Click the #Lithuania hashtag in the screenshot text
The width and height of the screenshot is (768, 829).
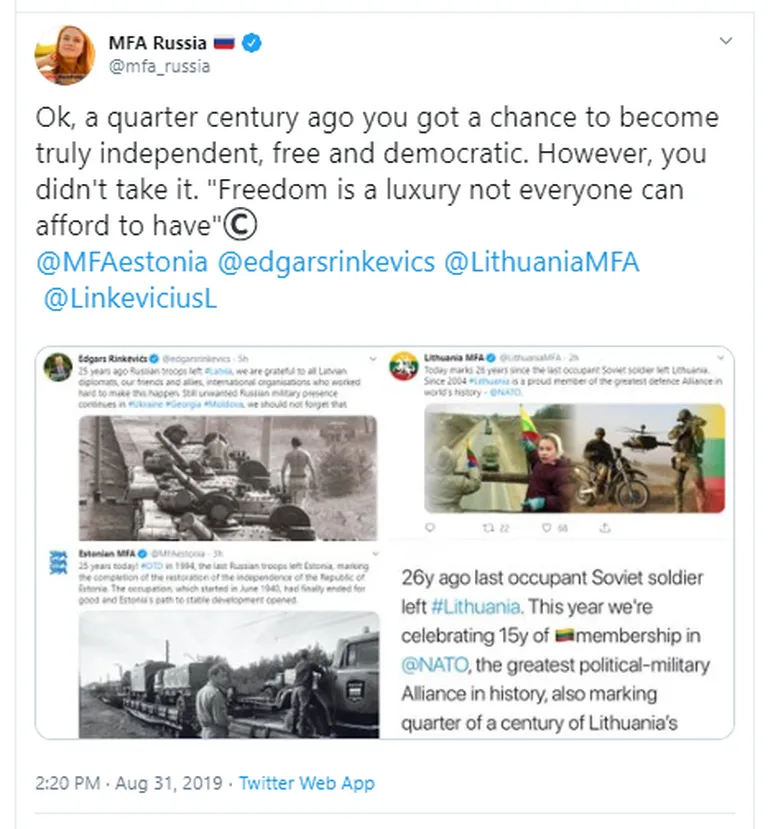(x=476, y=606)
